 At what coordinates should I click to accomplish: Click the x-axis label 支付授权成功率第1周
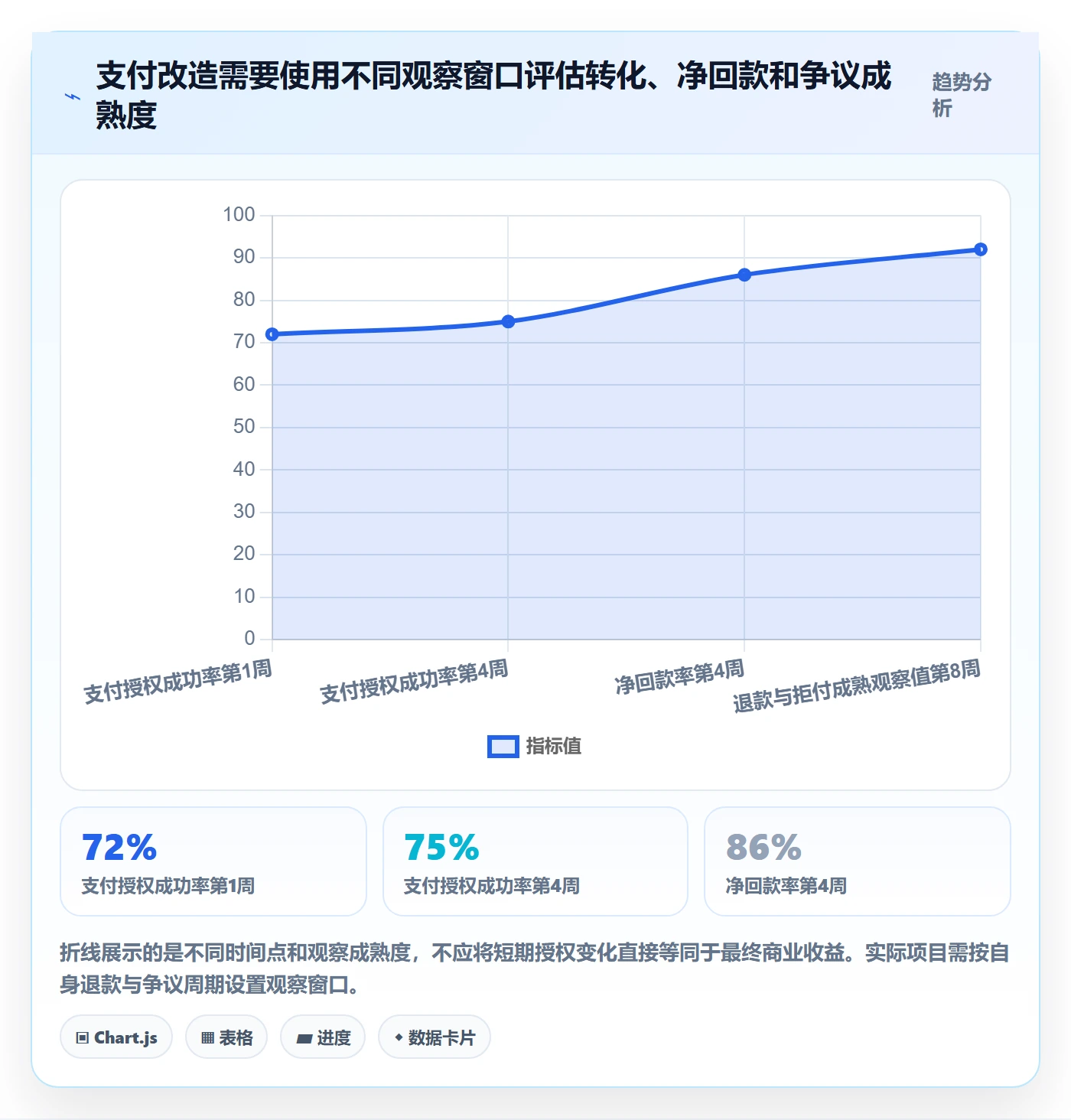click(177, 682)
